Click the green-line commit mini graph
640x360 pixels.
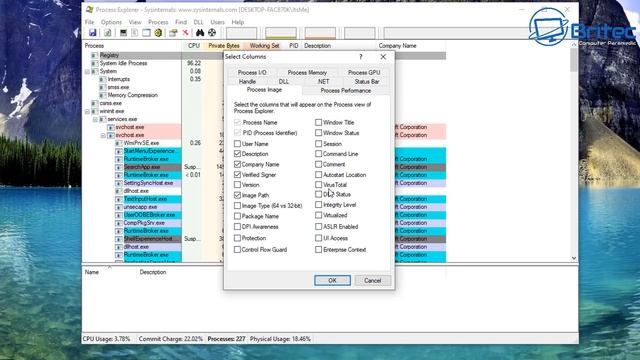point(281,33)
